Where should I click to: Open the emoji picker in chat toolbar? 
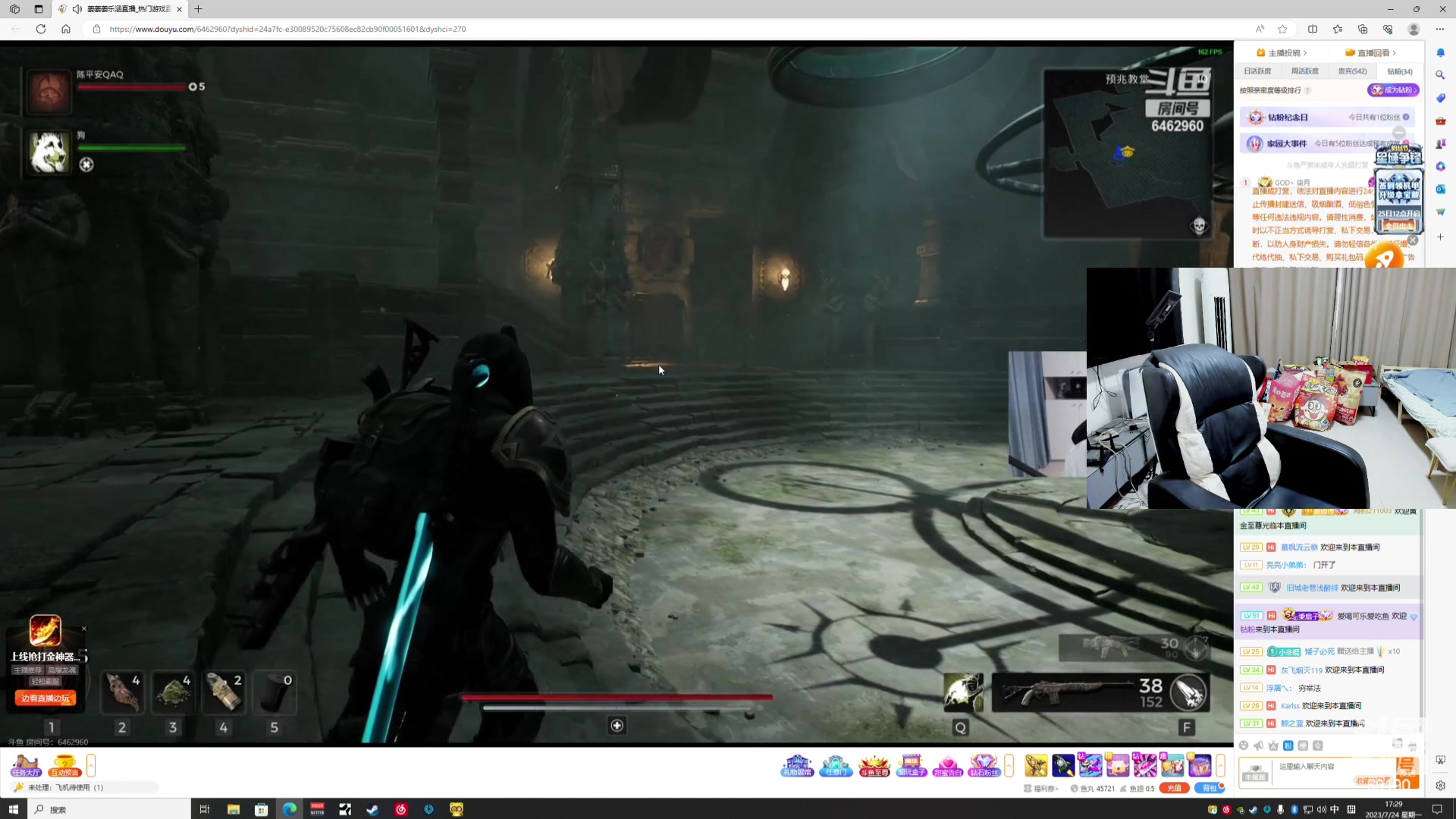coord(1244,746)
